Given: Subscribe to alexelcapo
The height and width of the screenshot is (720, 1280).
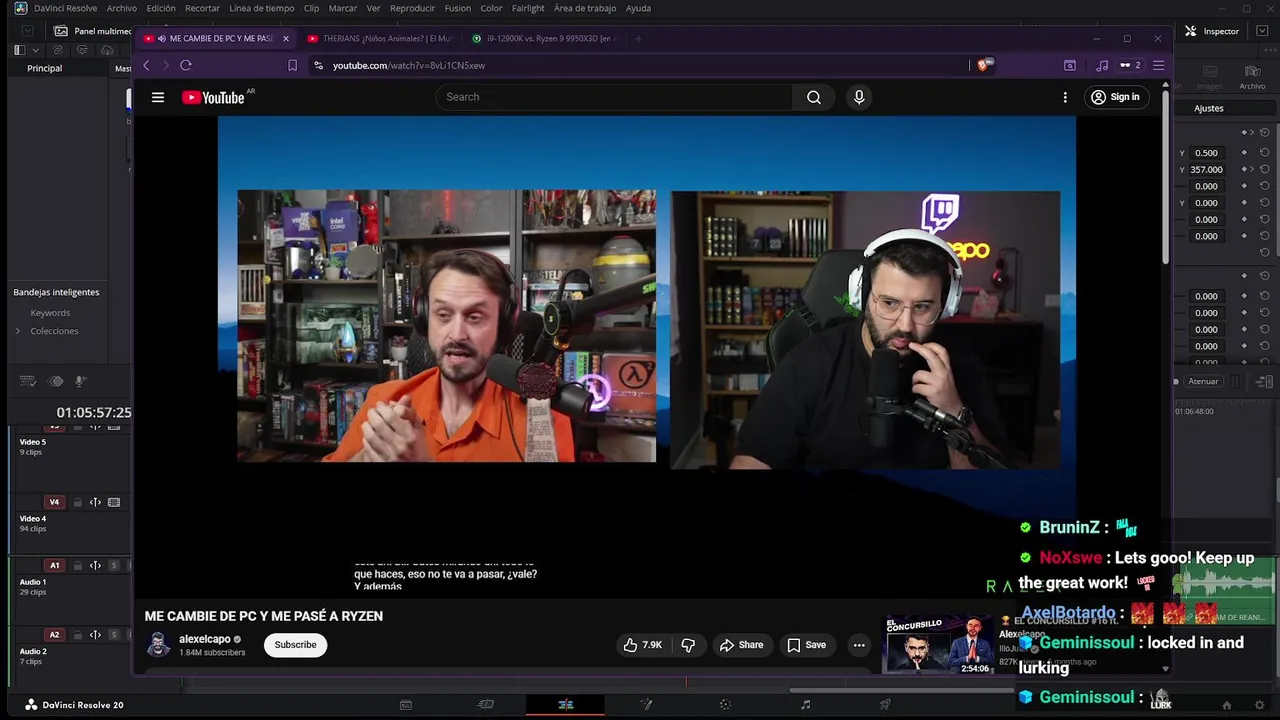Looking at the screenshot, I should coord(296,645).
